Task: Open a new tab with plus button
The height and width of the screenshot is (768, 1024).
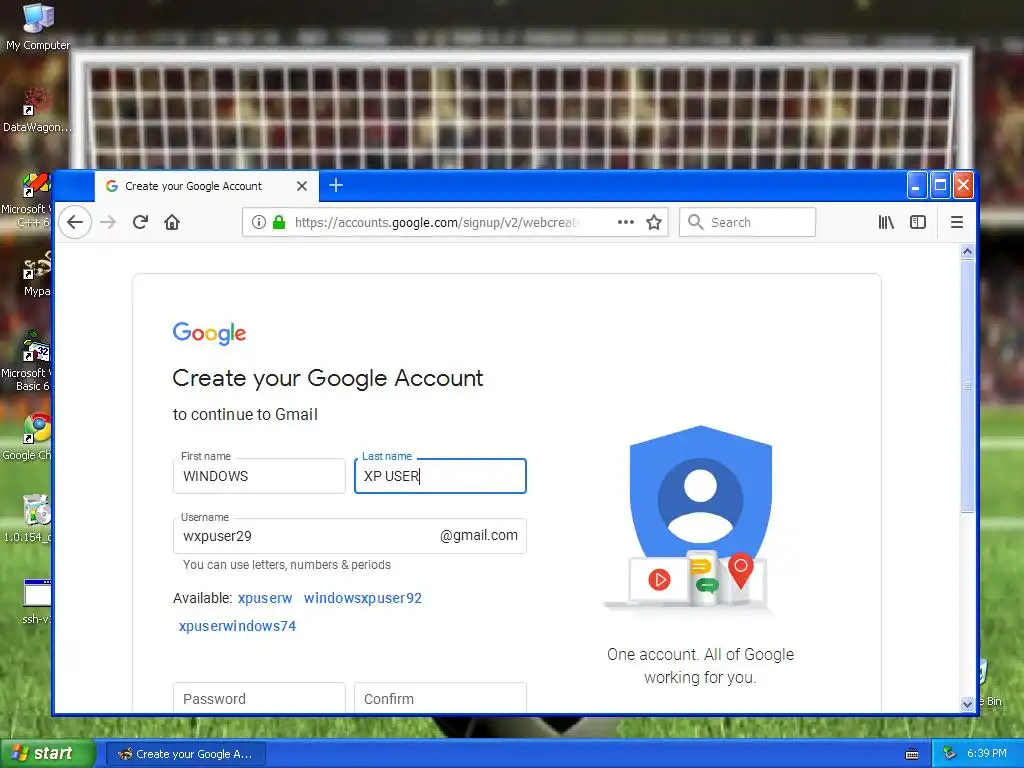Action: pos(336,185)
